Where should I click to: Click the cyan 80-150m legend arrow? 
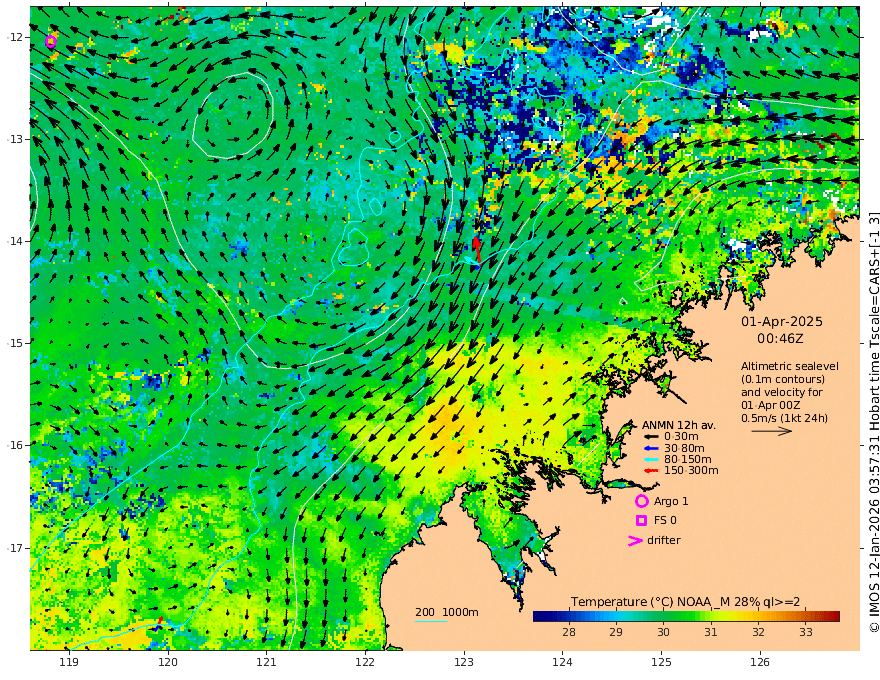(650, 460)
